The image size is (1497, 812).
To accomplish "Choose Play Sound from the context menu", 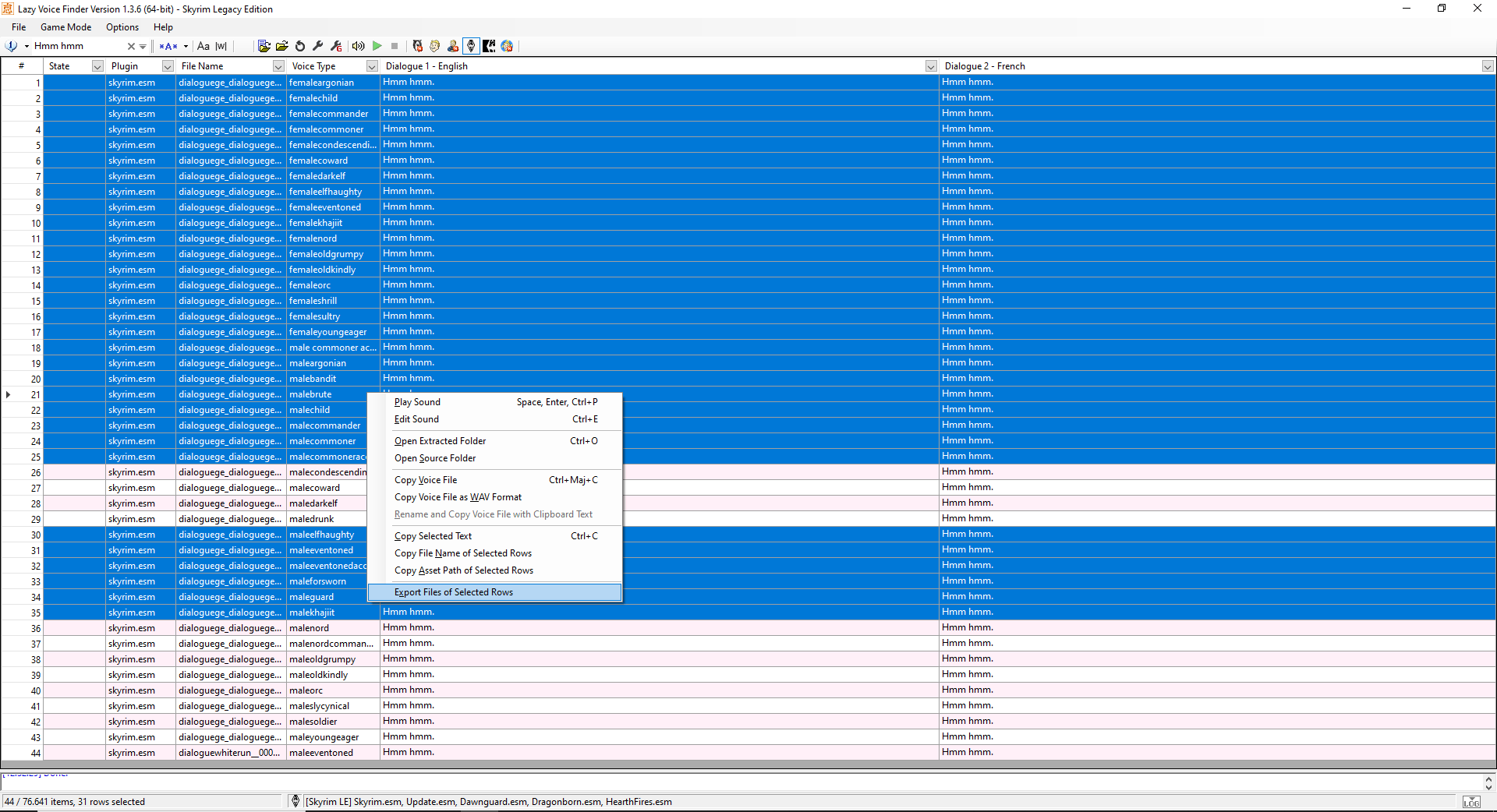I will tap(495, 402).
